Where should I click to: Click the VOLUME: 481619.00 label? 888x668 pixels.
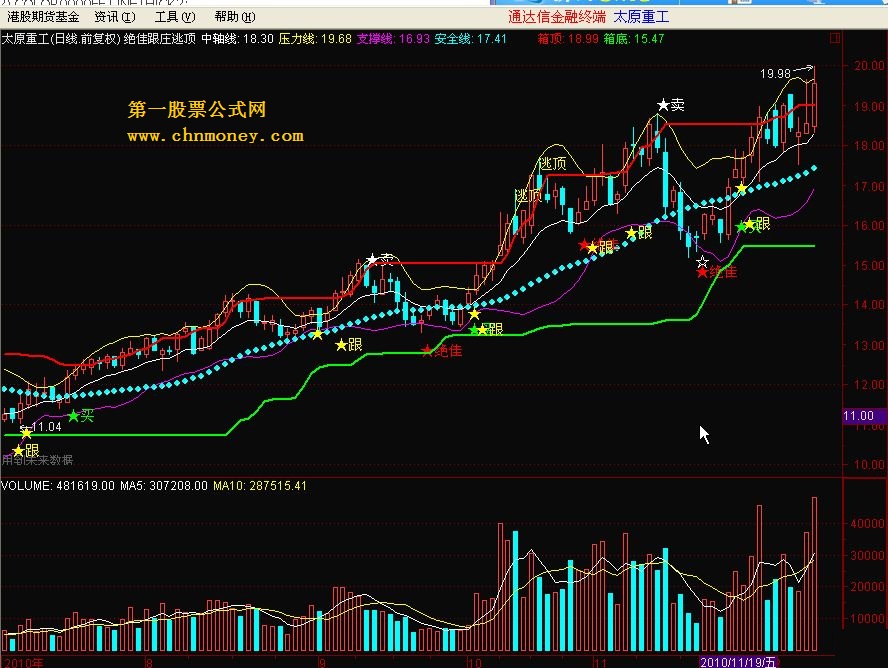(x=58, y=486)
